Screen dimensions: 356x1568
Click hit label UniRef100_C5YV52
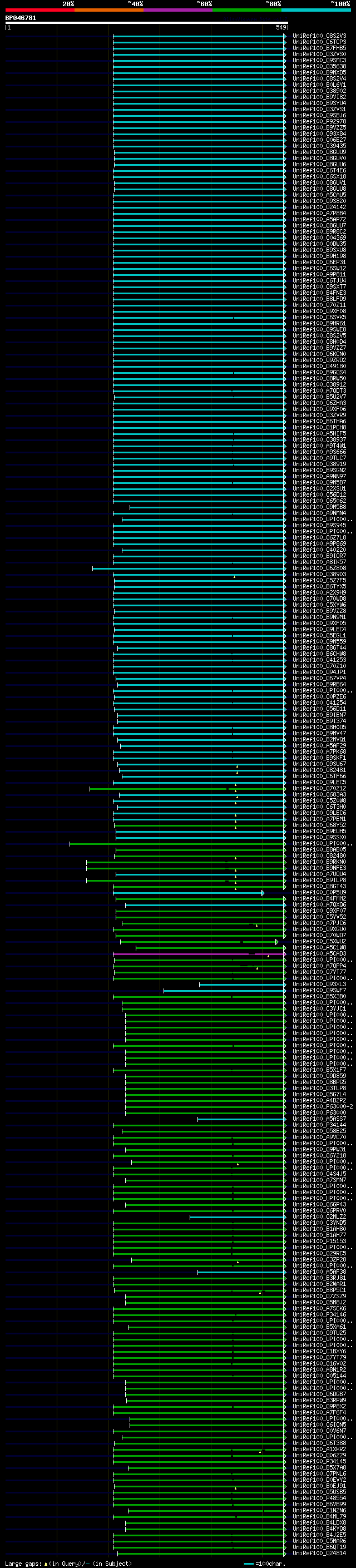(319, 917)
